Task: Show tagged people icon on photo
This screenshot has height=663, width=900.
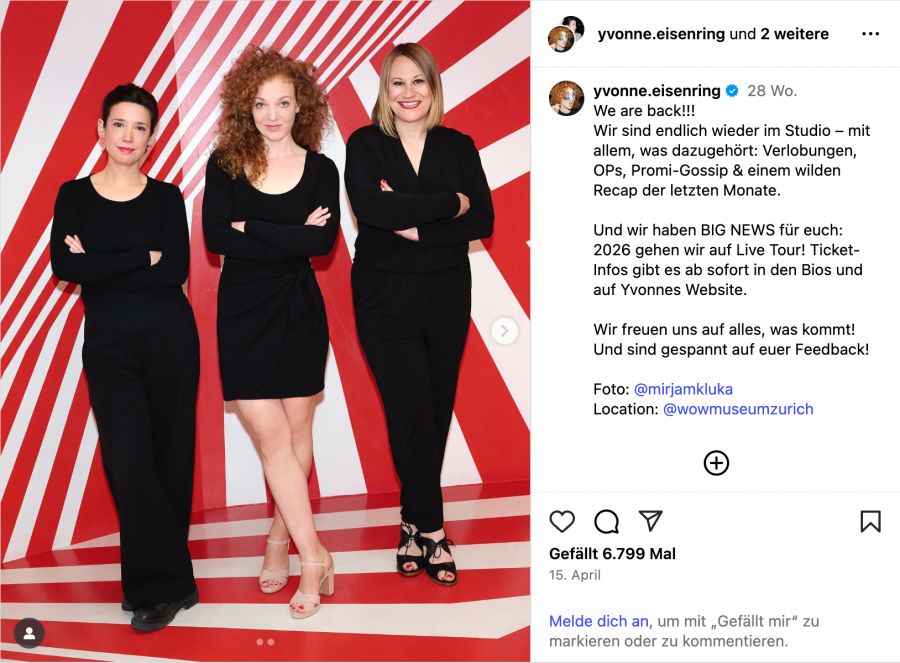Action: click(29, 634)
